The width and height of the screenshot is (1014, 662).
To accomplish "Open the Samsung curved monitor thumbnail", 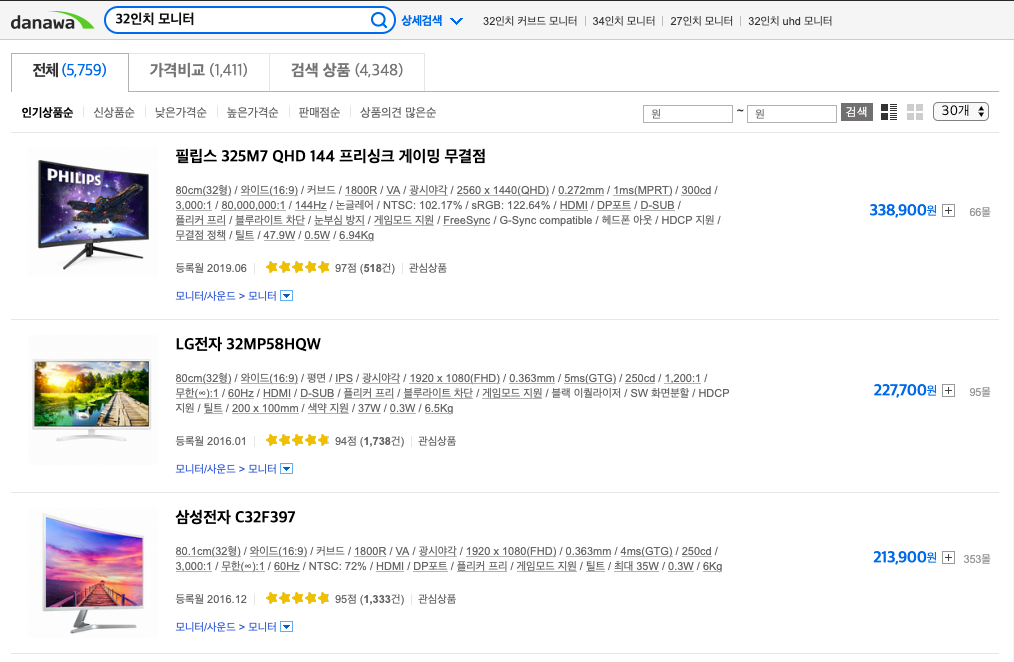I will pyautogui.click(x=93, y=572).
